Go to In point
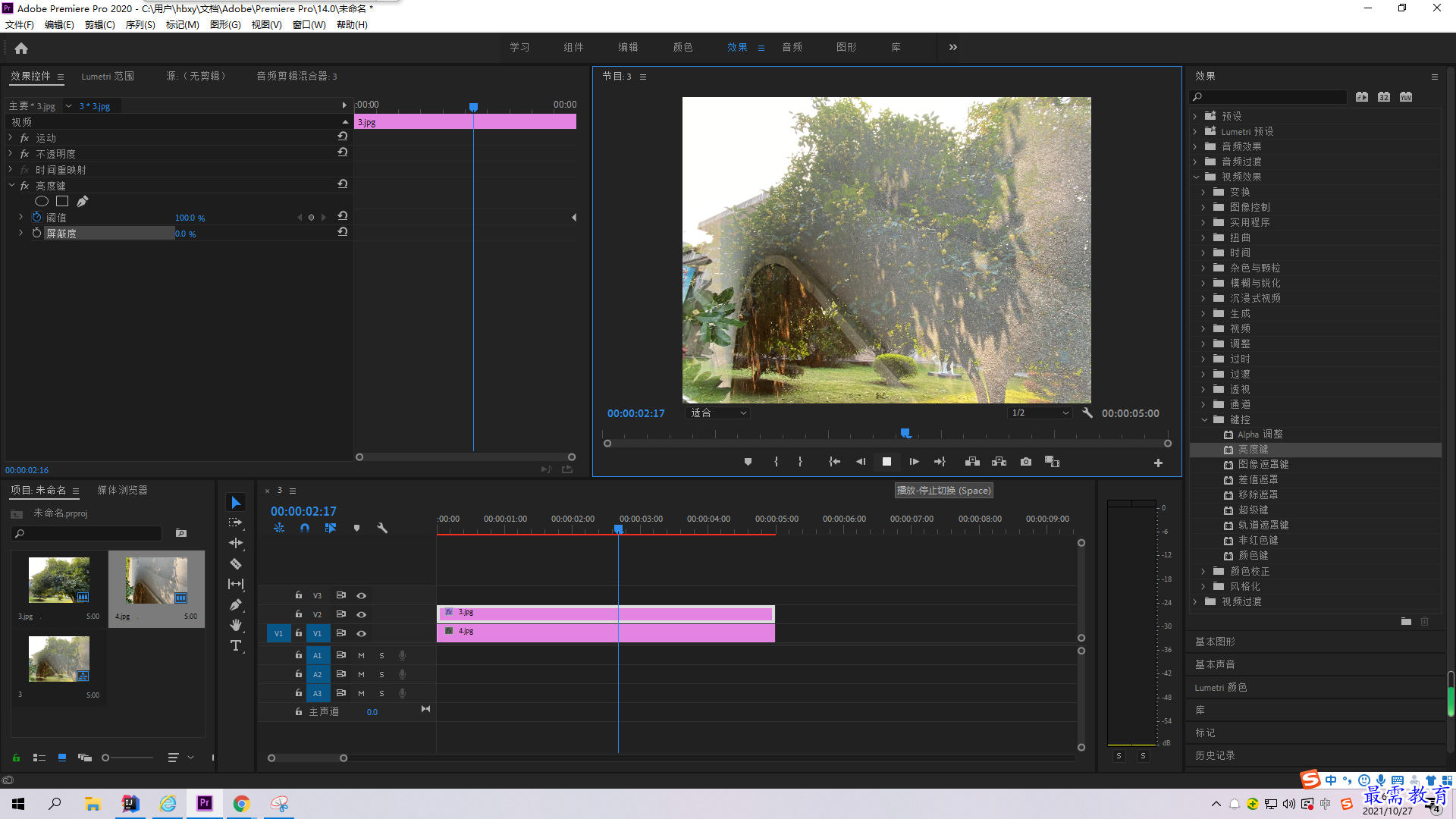This screenshot has height=819, width=1456. point(834,462)
